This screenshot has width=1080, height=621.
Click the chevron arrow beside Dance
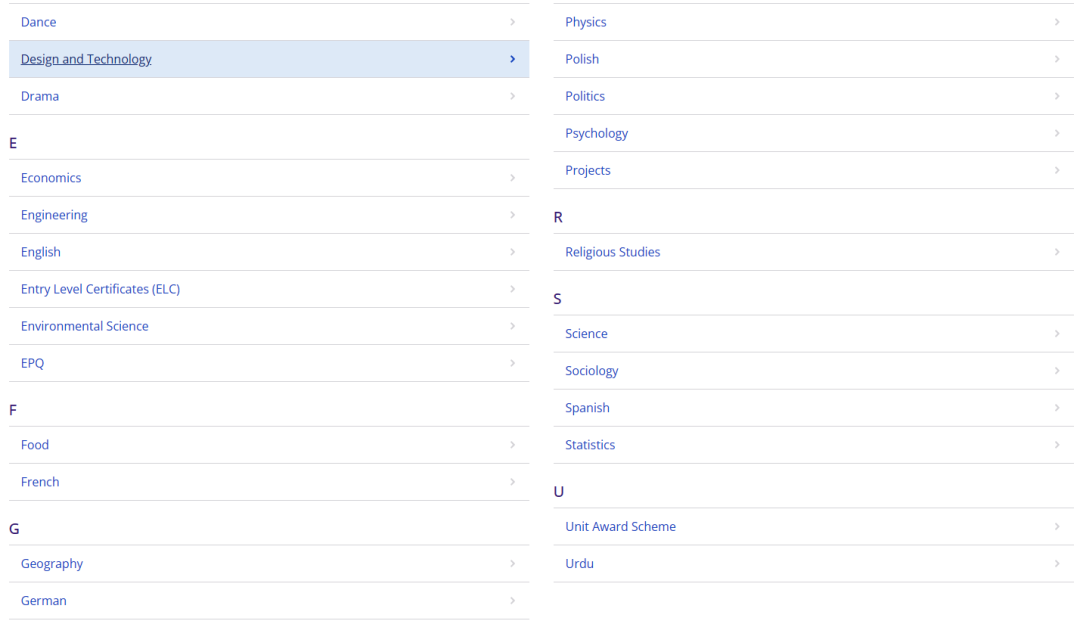pyautogui.click(x=512, y=22)
